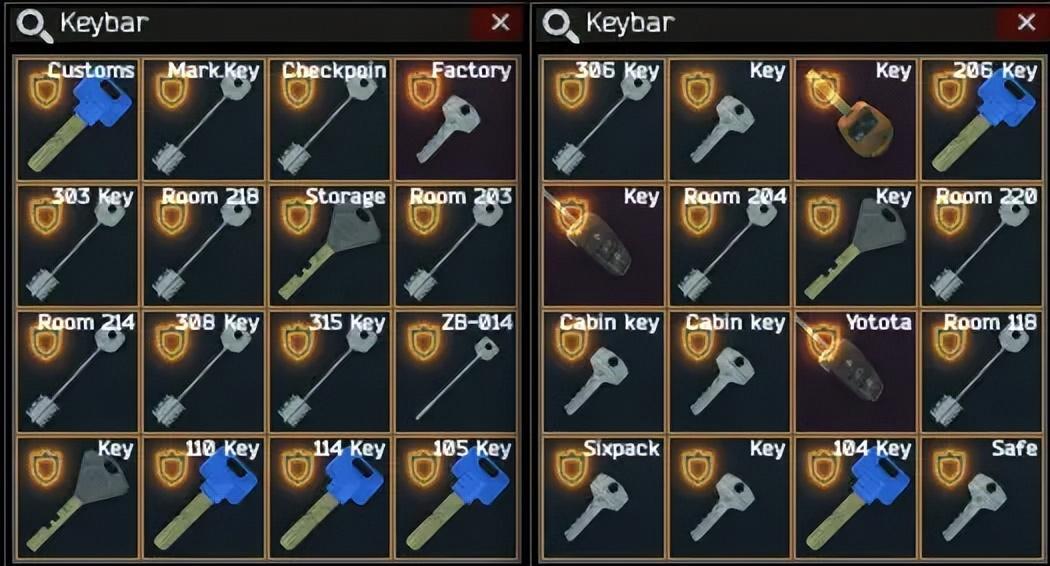
Task: Select the Yotota car key fob
Action: point(856,371)
